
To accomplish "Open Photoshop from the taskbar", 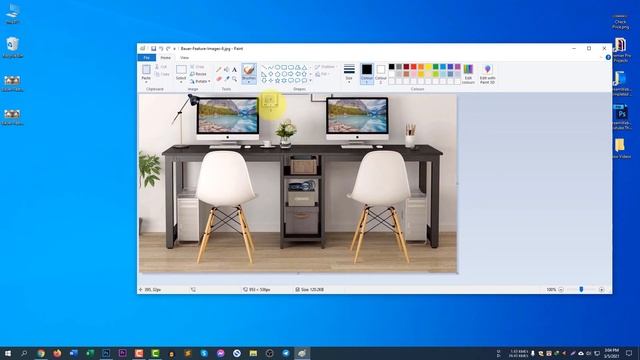I will tap(106, 353).
